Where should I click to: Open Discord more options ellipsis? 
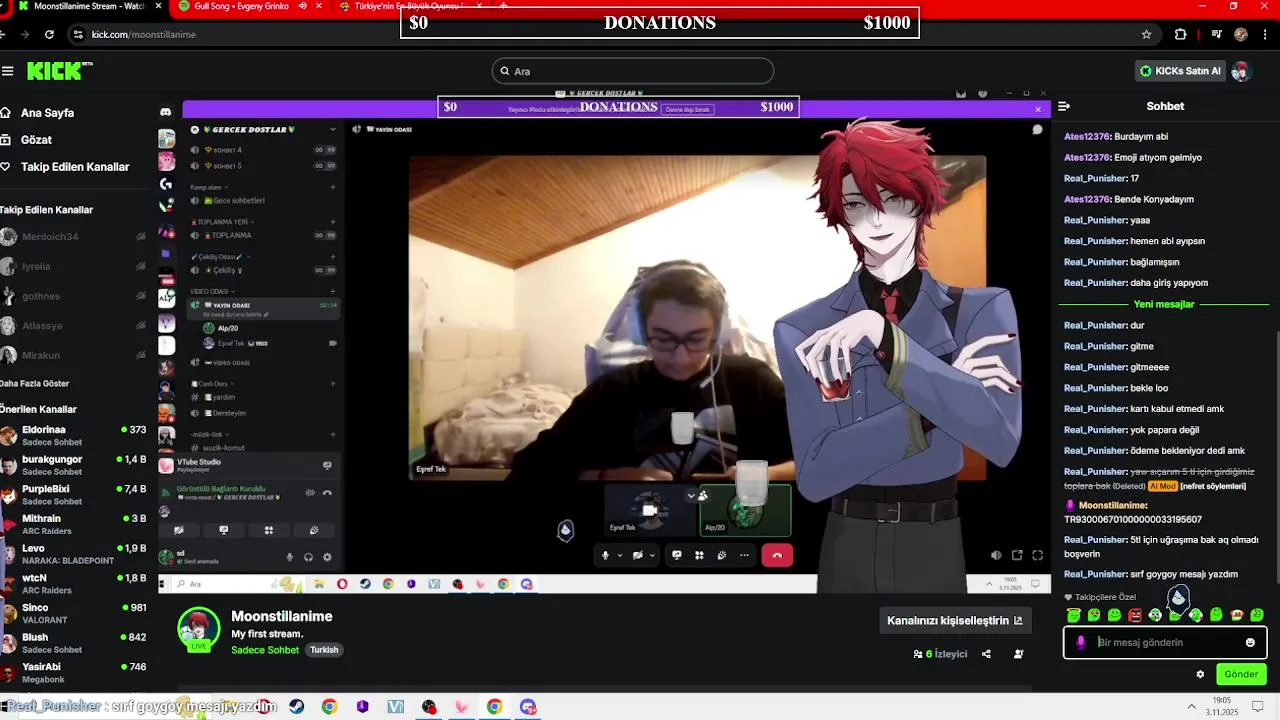[x=744, y=555]
